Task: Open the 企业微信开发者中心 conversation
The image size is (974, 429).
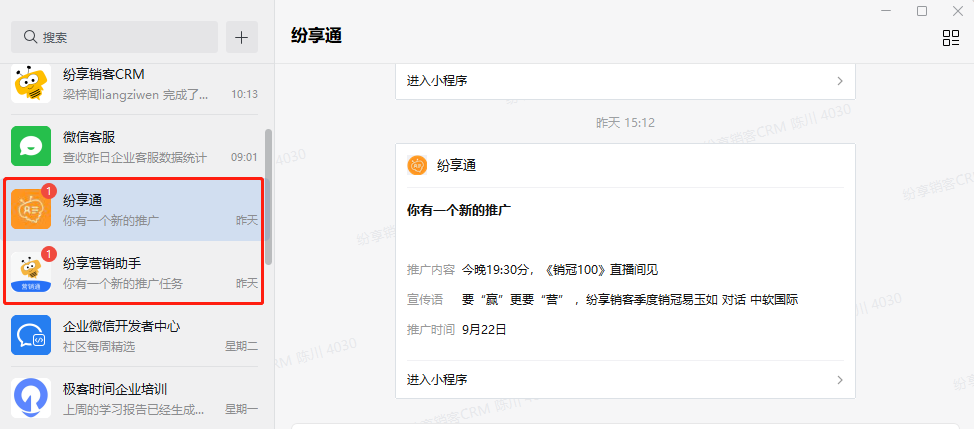Action: coord(135,335)
